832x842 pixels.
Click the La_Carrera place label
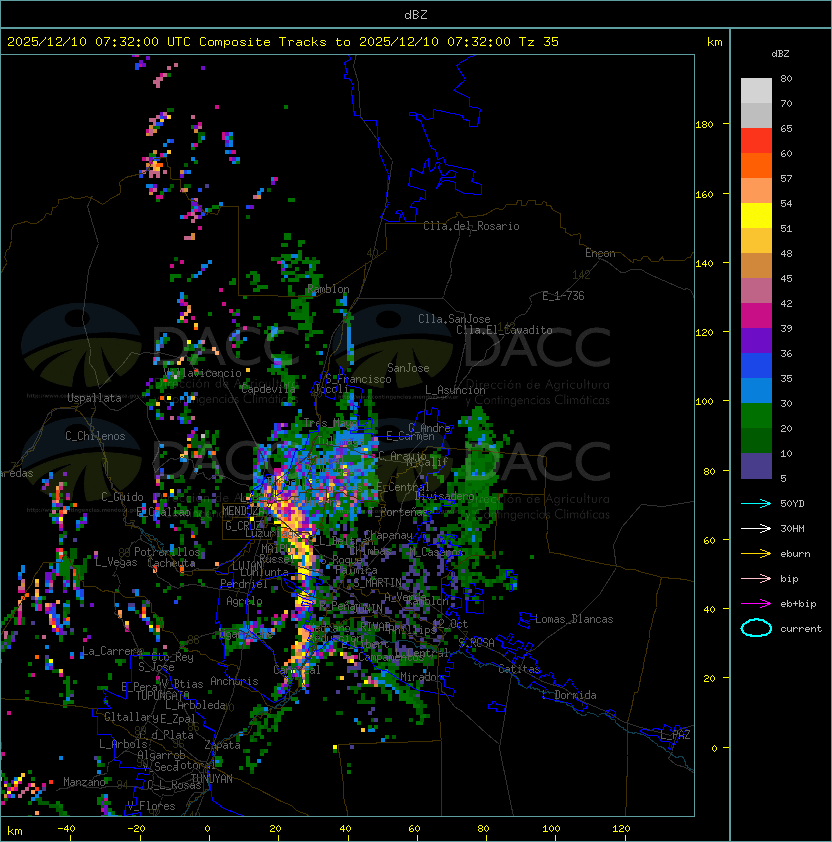pos(112,651)
